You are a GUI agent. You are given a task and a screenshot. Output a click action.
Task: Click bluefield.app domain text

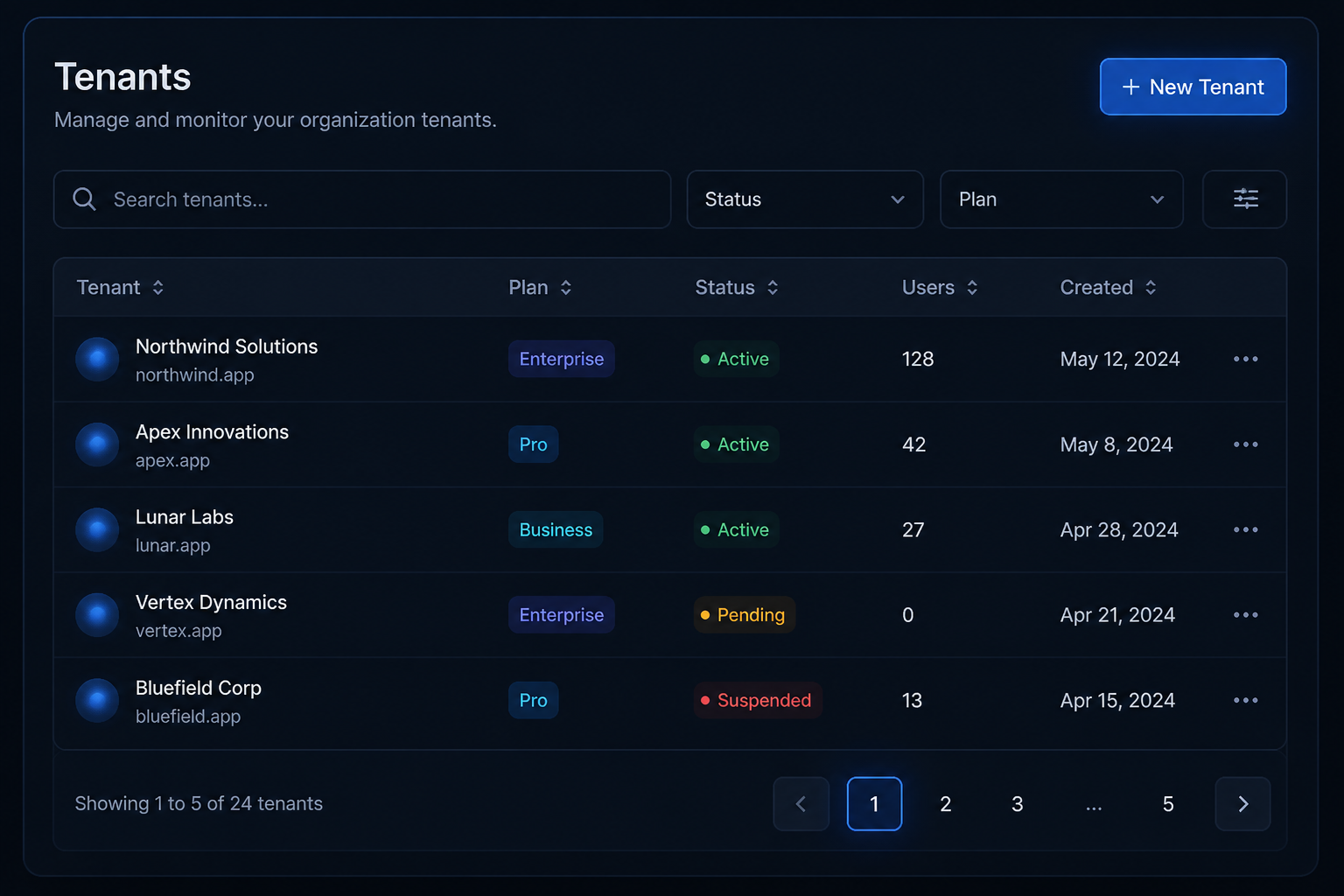[188, 716]
